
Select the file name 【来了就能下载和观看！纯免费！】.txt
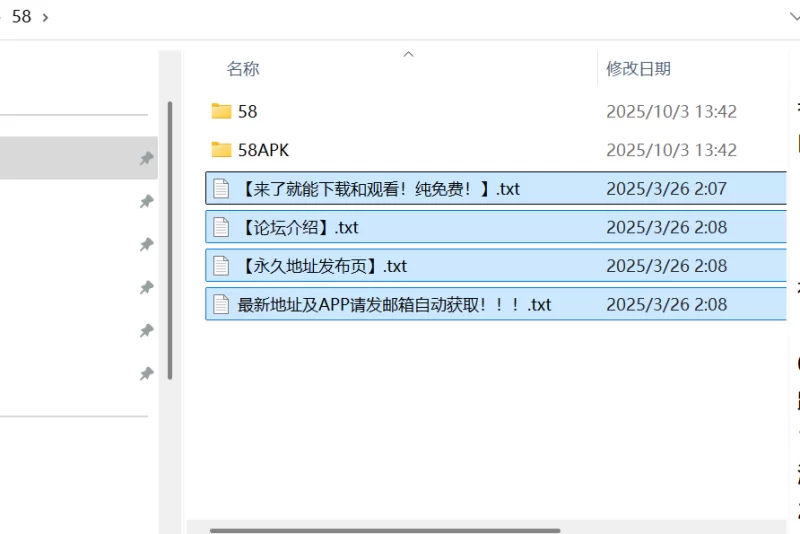[379, 189]
